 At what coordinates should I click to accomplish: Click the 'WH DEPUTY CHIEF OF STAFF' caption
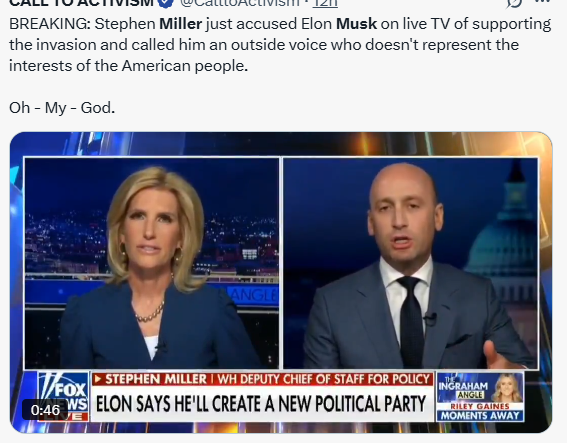coord(324,379)
